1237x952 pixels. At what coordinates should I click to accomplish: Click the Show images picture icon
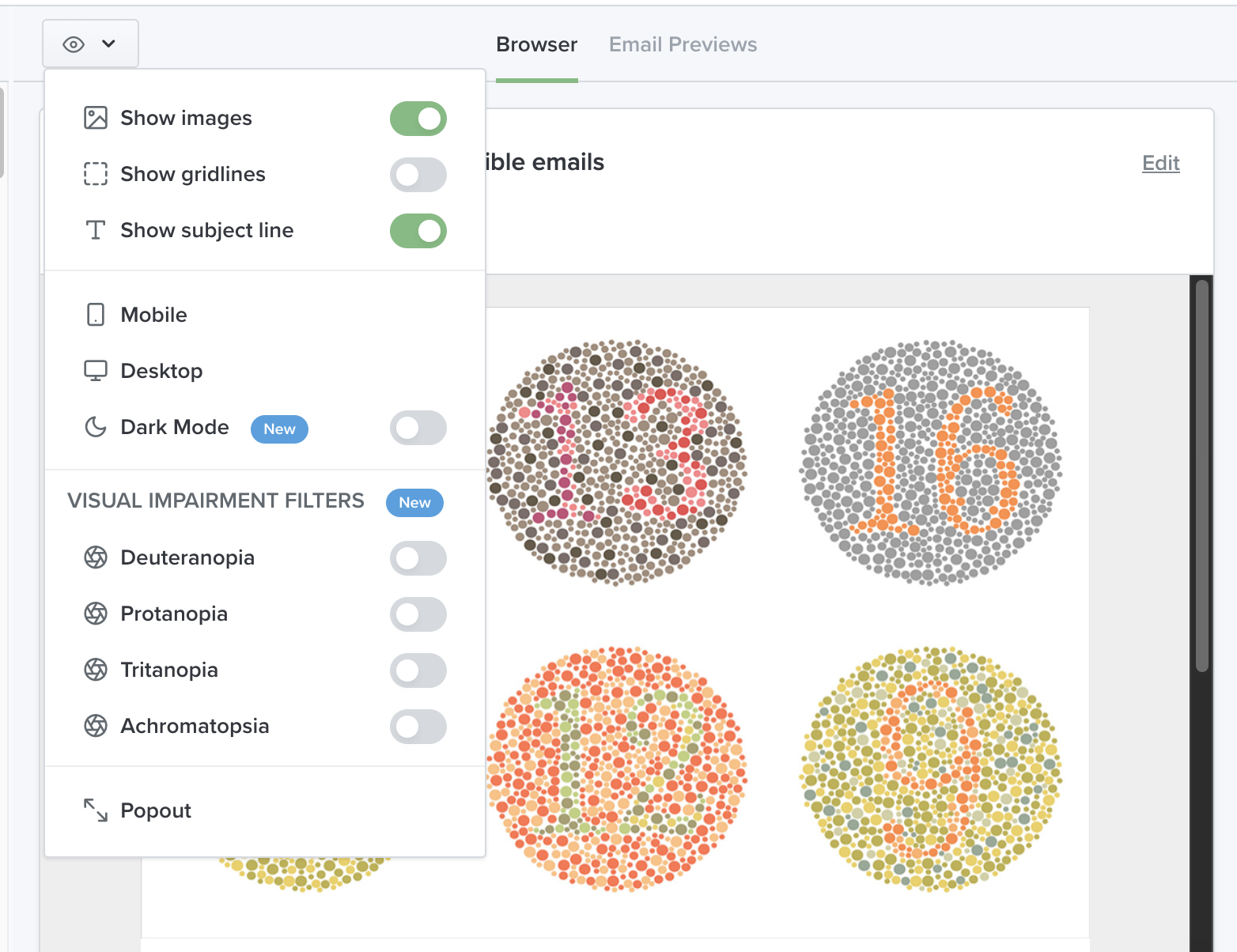pyautogui.click(x=96, y=118)
